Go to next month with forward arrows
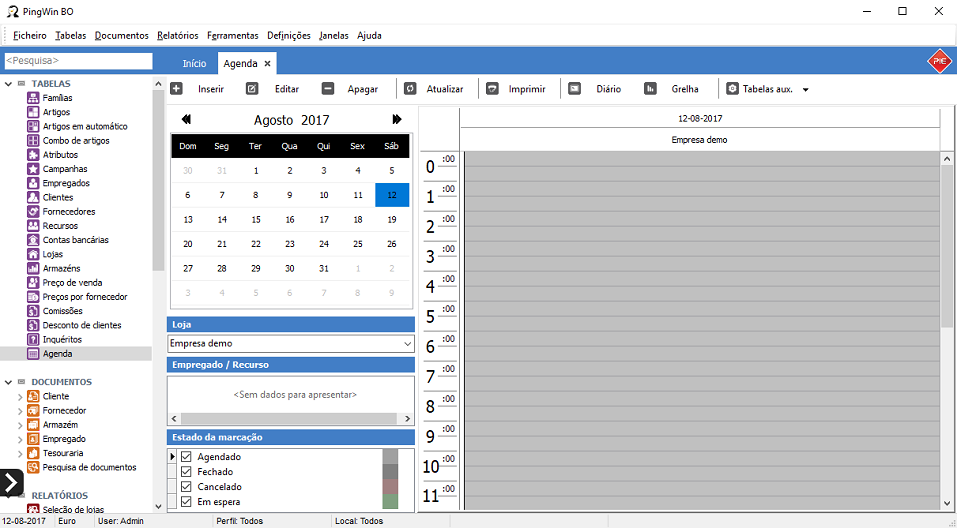 click(397, 120)
